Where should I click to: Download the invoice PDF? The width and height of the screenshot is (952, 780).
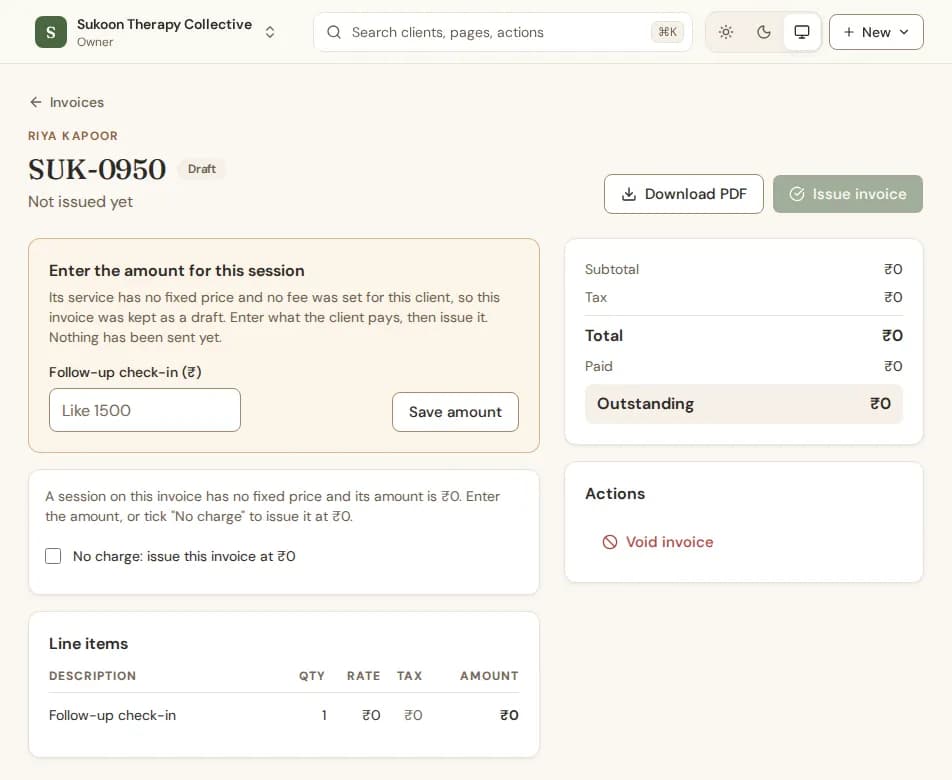[x=684, y=194]
